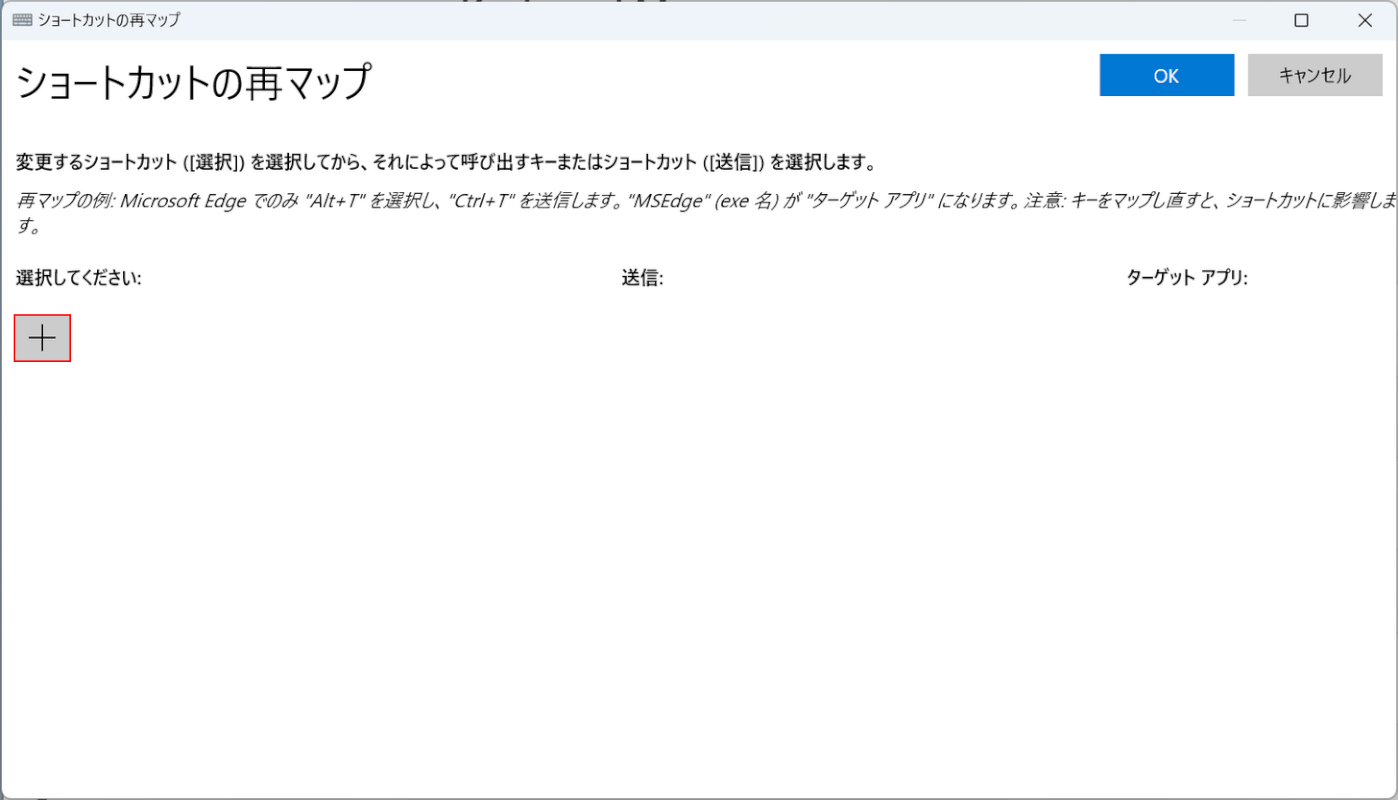Click the ターゲット アプリ: column label
Image resolution: width=1398 pixels, height=800 pixels.
pyautogui.click(x=1187, y=278)
